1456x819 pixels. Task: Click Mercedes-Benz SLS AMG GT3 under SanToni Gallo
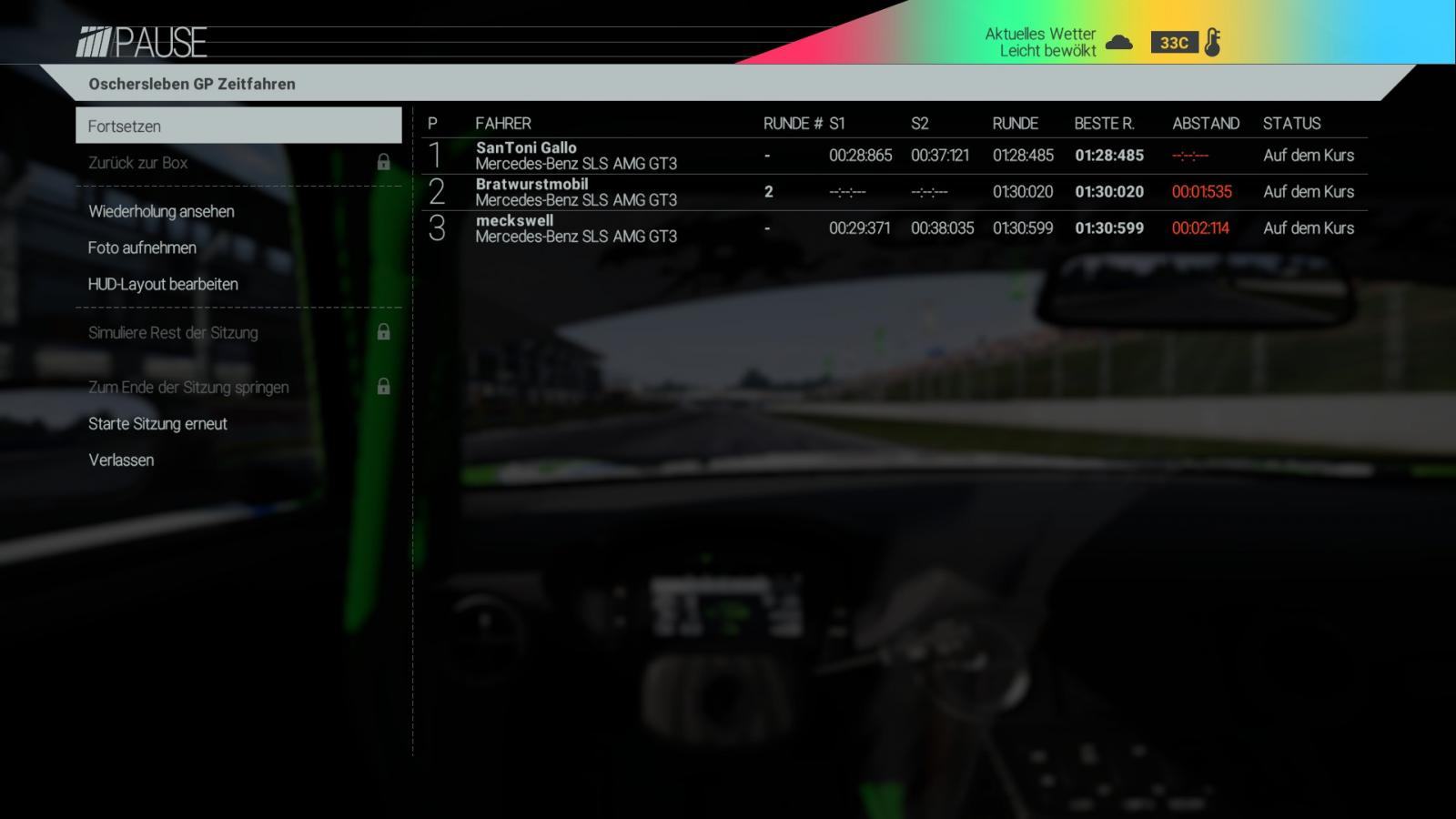pos(576,164)
